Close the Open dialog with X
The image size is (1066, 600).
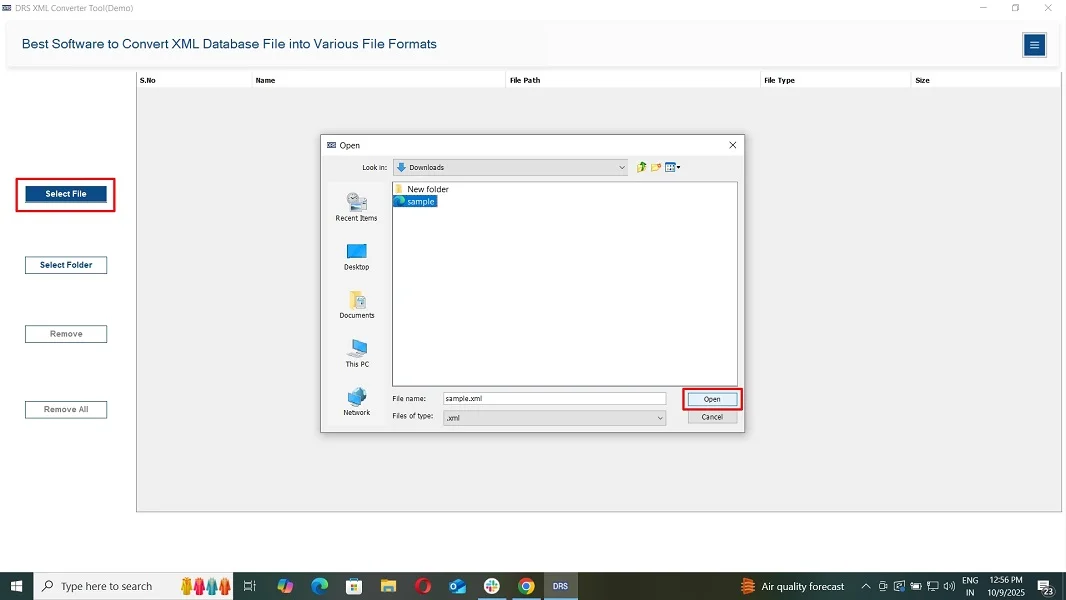click(x=732, y=145)
